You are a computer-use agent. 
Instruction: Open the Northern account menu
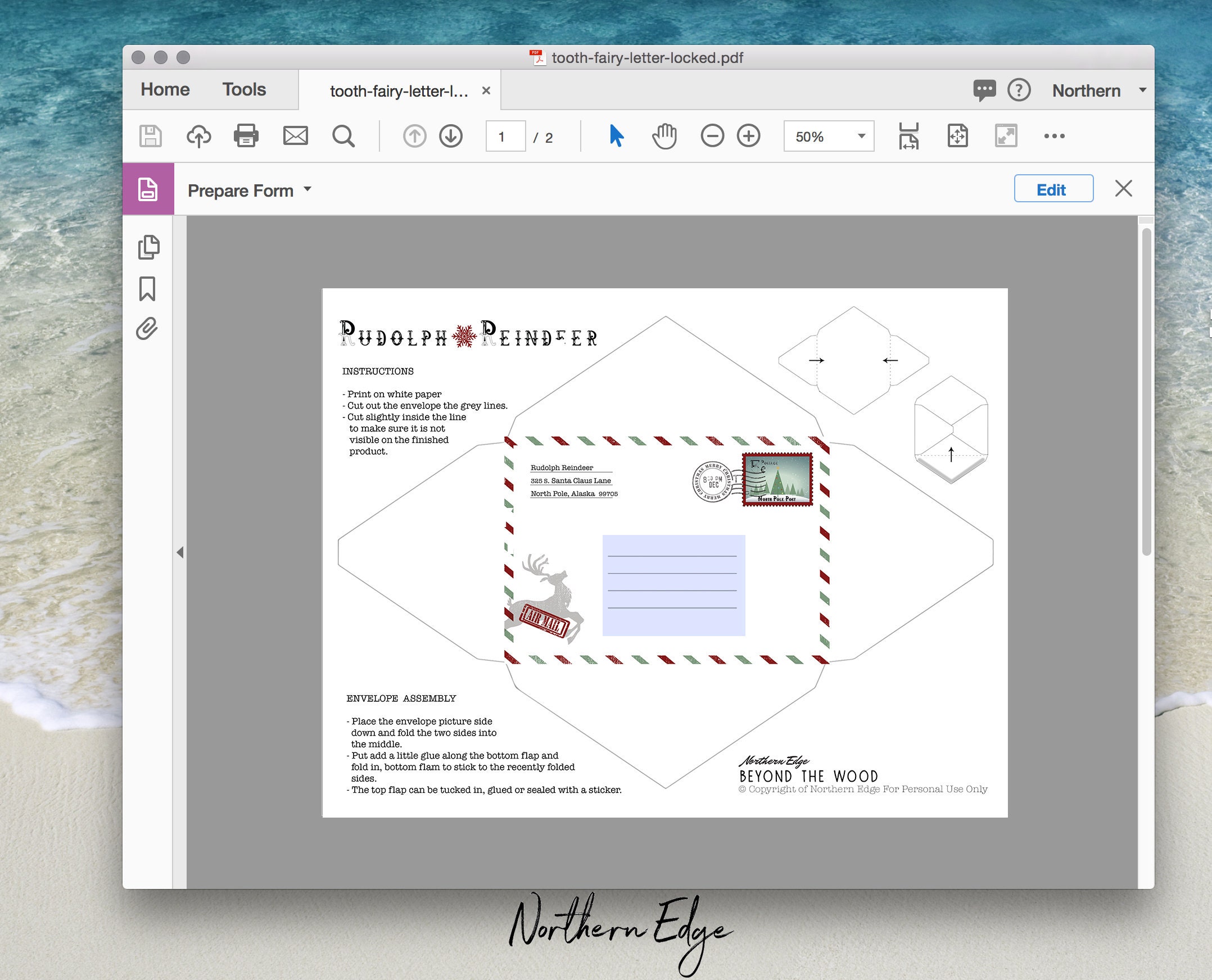point(1098,90)
